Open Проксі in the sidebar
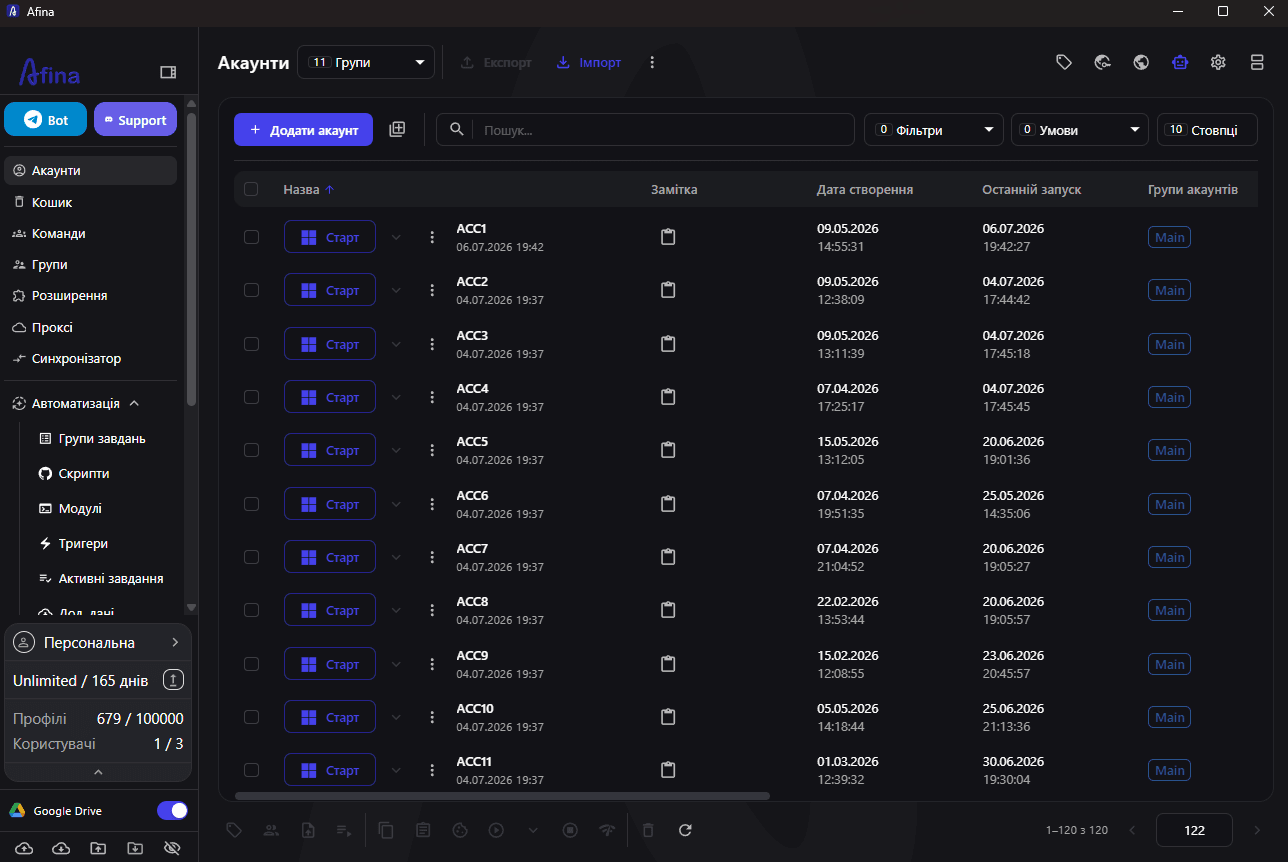The width and height of the screenshot is (1288, 862). (90, 327)
